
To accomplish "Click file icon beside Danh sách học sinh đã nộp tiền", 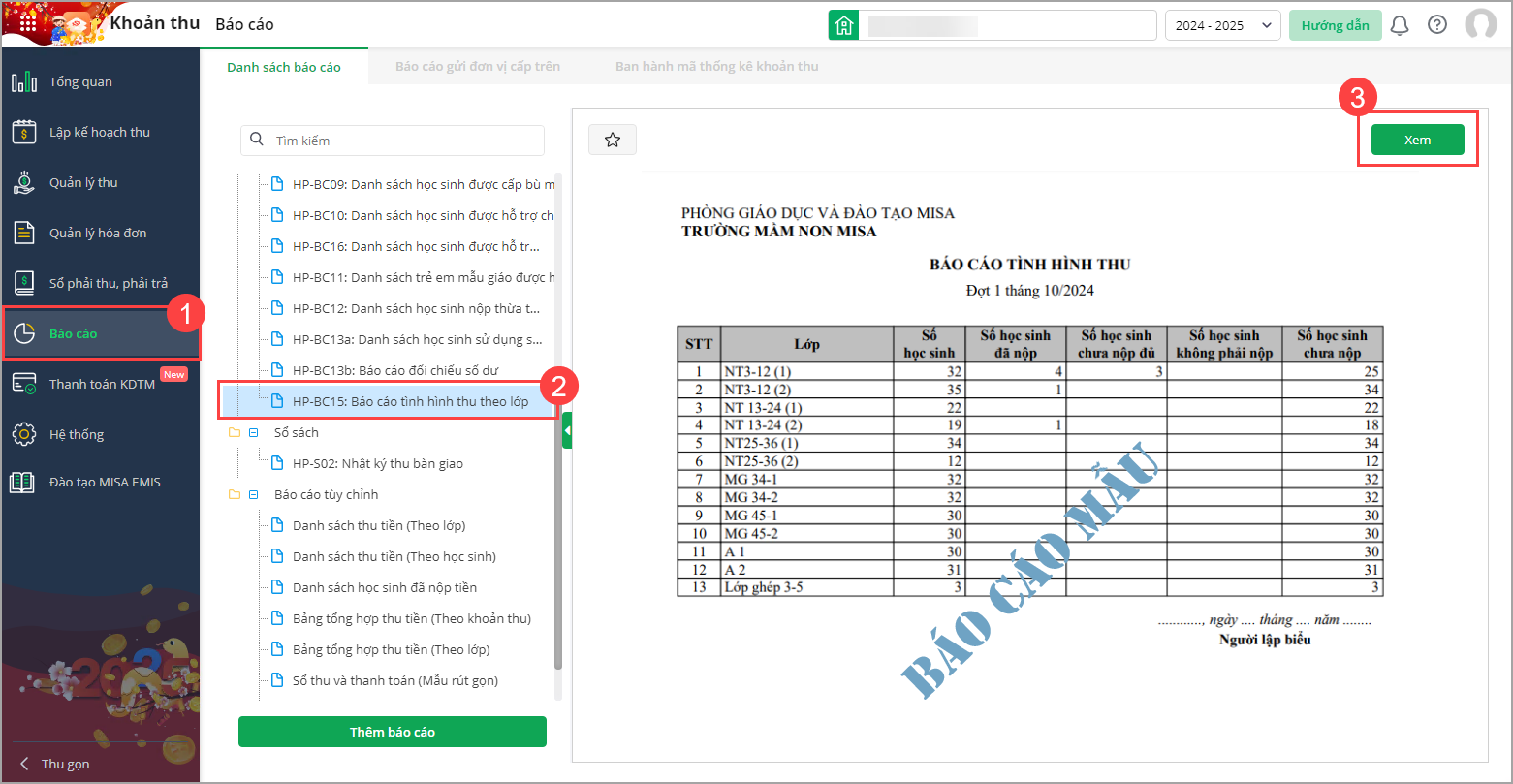I will pos(277,587).
